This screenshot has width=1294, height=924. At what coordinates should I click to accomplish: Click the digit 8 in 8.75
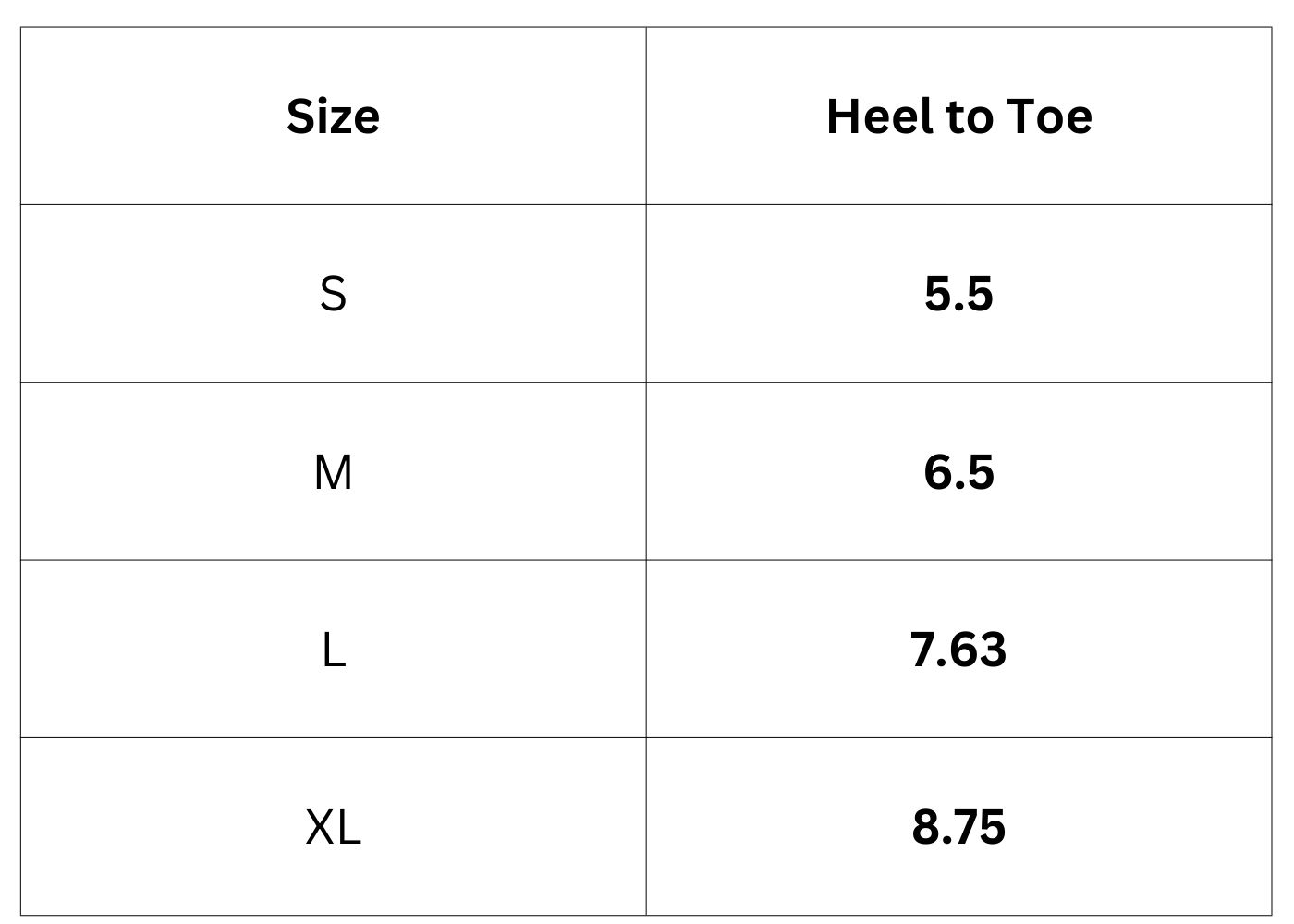tap(924, 827)
